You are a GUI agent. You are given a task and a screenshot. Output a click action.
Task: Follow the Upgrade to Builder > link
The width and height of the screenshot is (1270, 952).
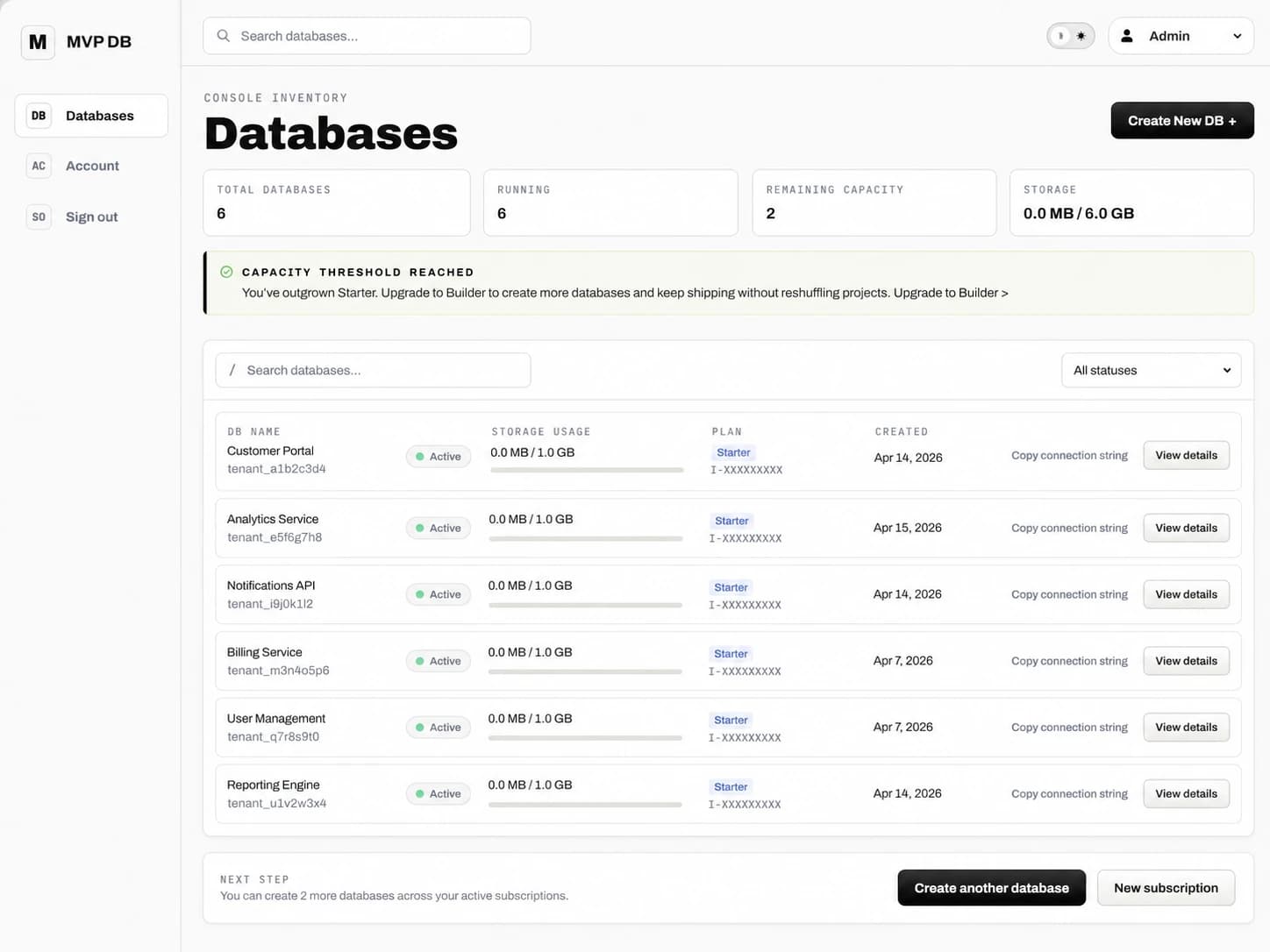click(951, 293)
